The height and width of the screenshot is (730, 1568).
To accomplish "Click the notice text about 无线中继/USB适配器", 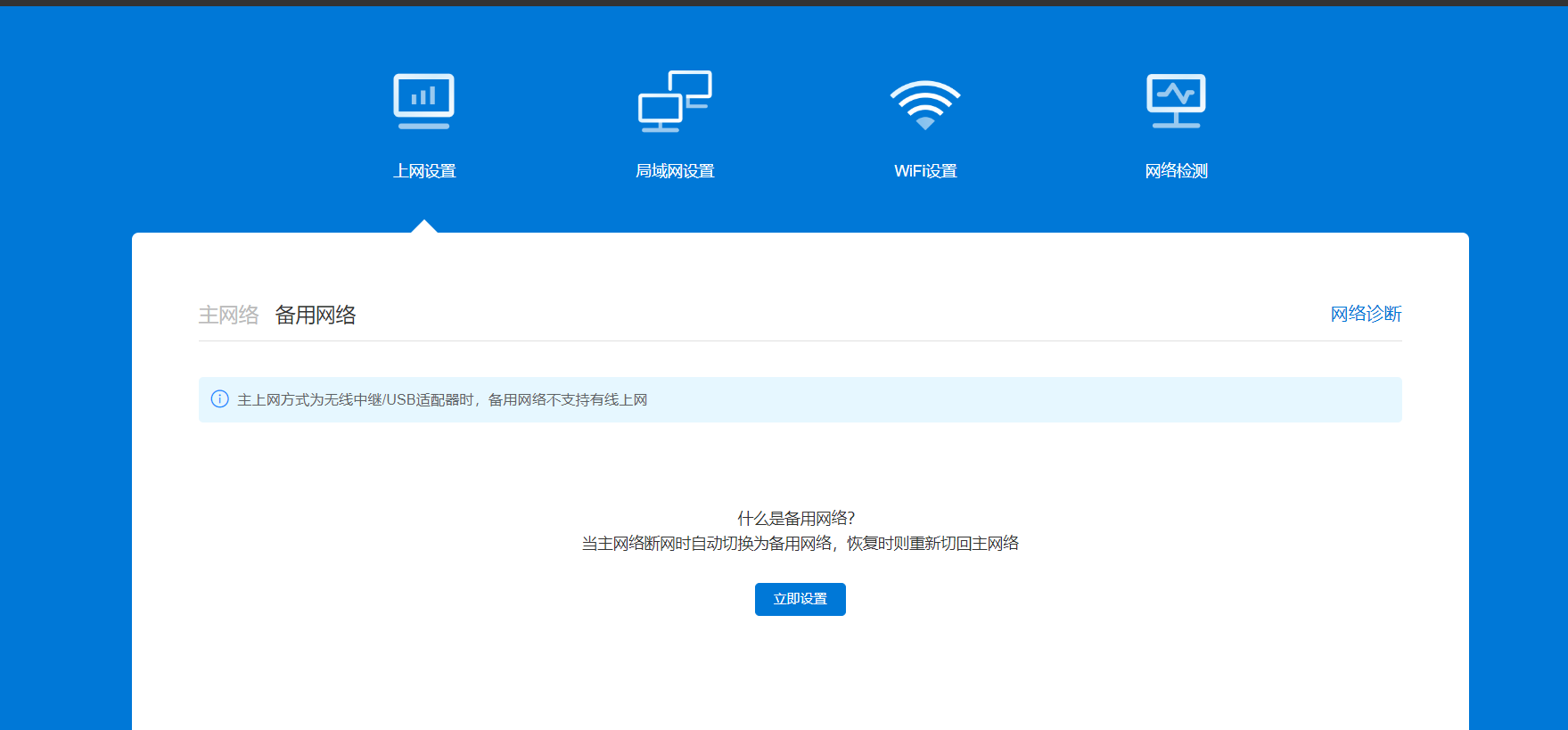I will click(x=442, y=399).
